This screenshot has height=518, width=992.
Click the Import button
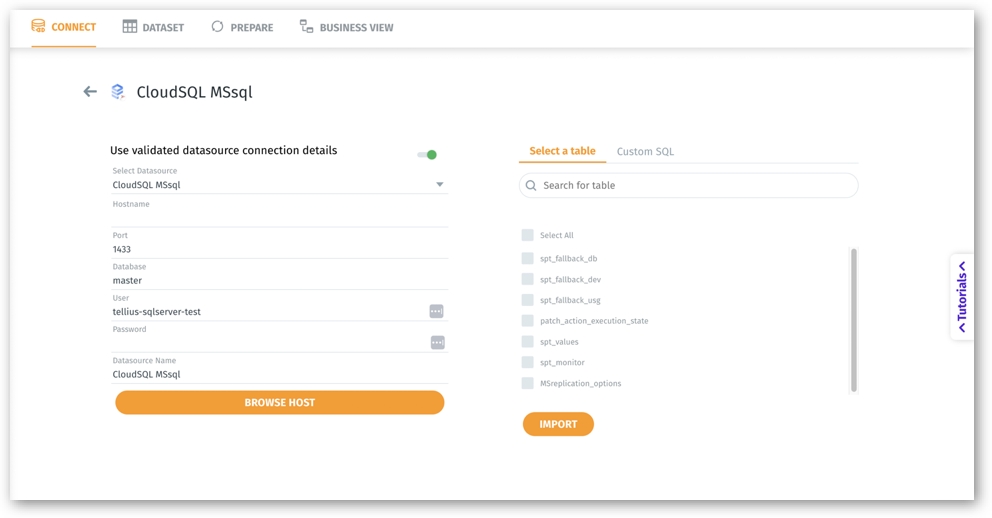point(558,424)
